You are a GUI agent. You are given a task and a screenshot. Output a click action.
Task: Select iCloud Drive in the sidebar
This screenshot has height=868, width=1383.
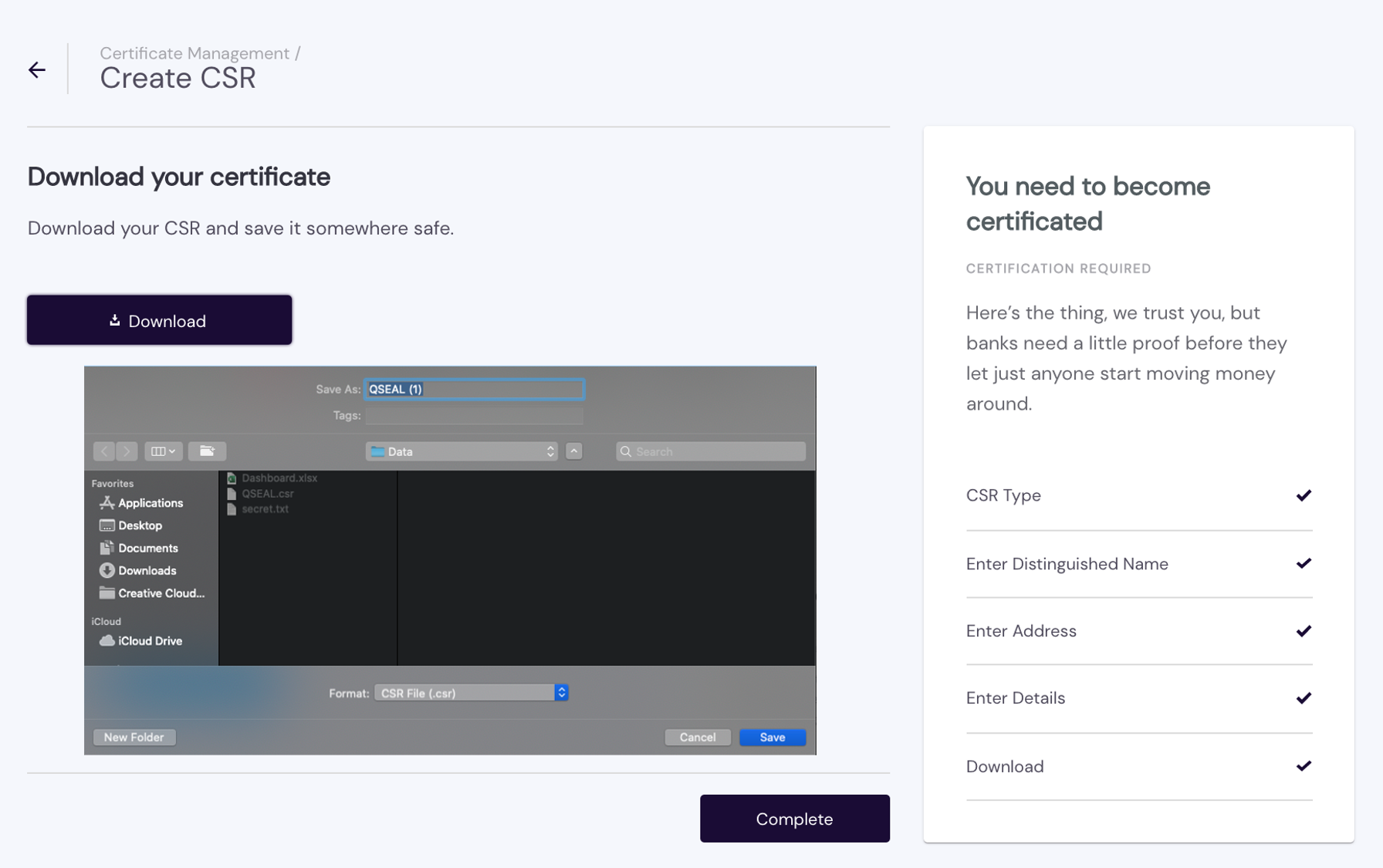[150, 641]
